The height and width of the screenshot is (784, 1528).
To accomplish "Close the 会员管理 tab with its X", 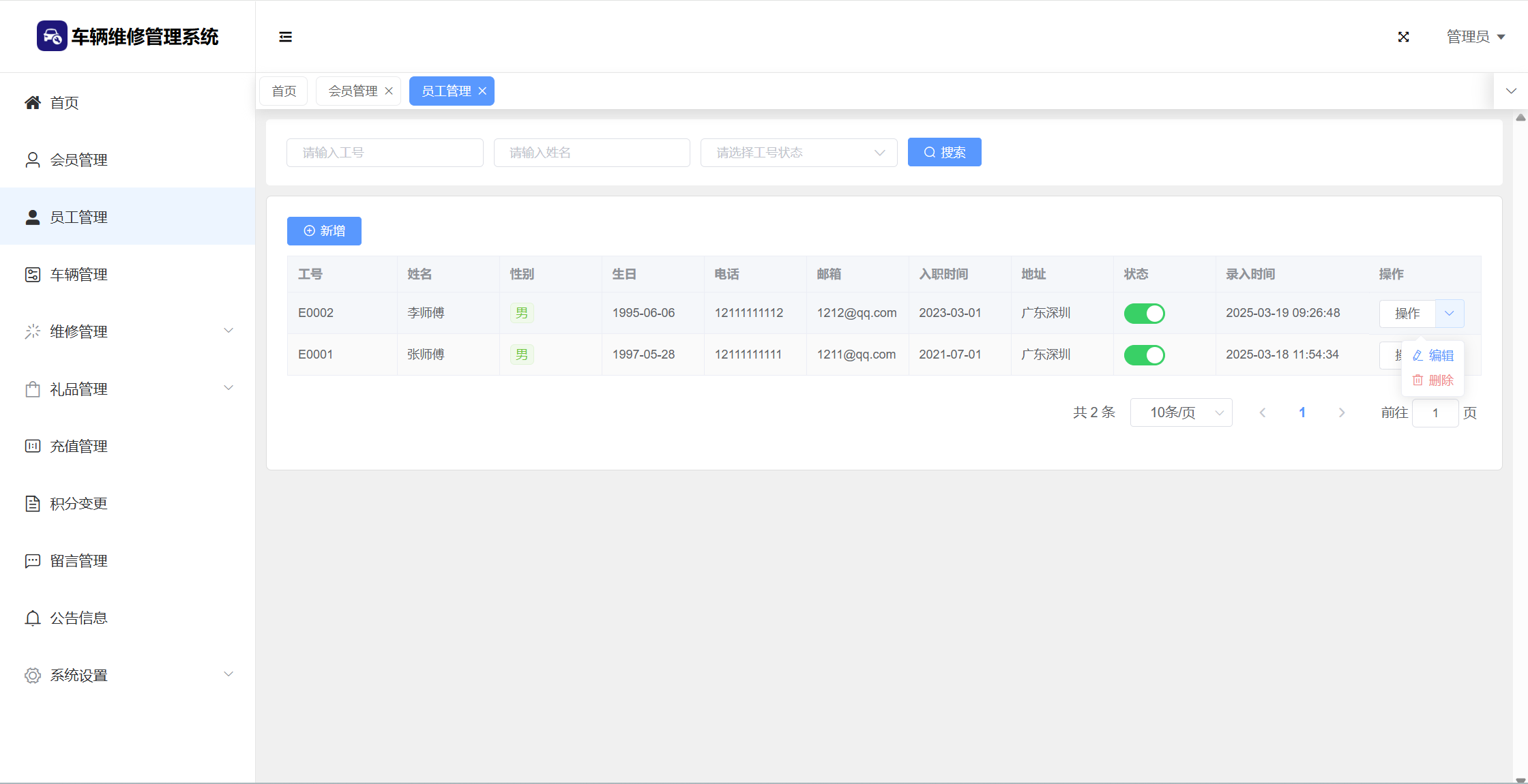I will [x=389, y=91].
